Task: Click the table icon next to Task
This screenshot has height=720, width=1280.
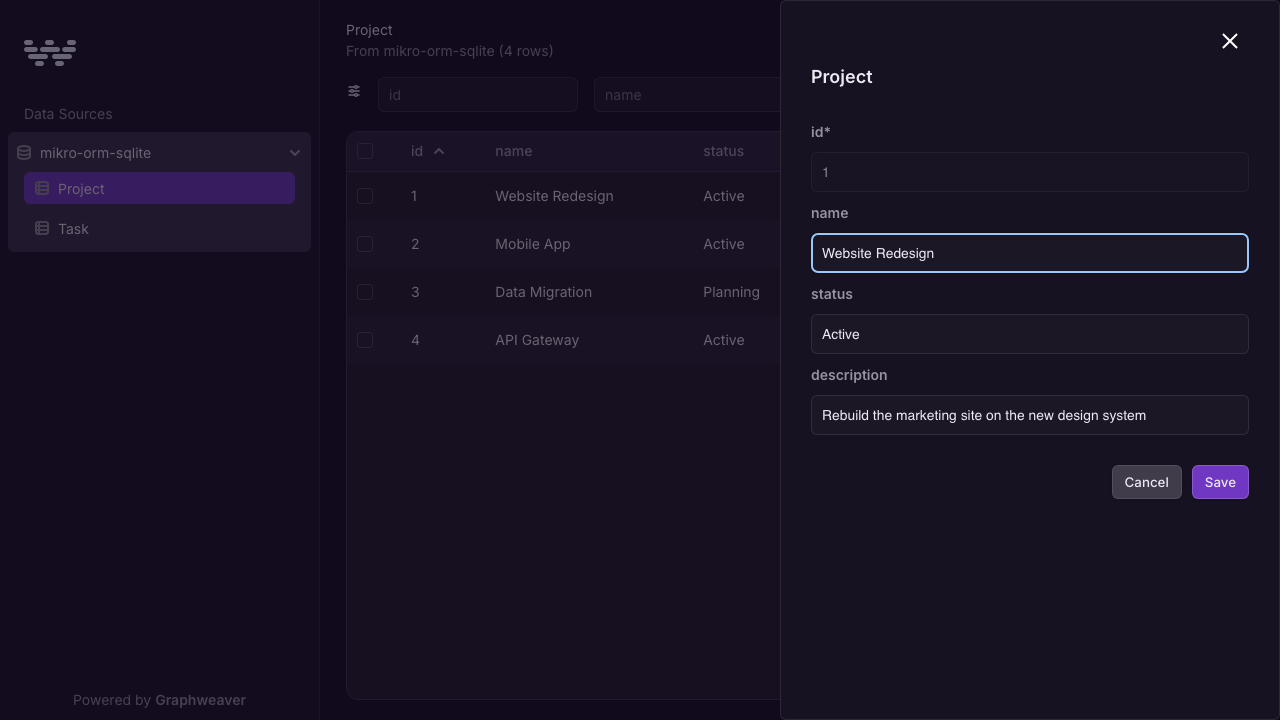Action: pyautogui.click(x=42, y=228)
